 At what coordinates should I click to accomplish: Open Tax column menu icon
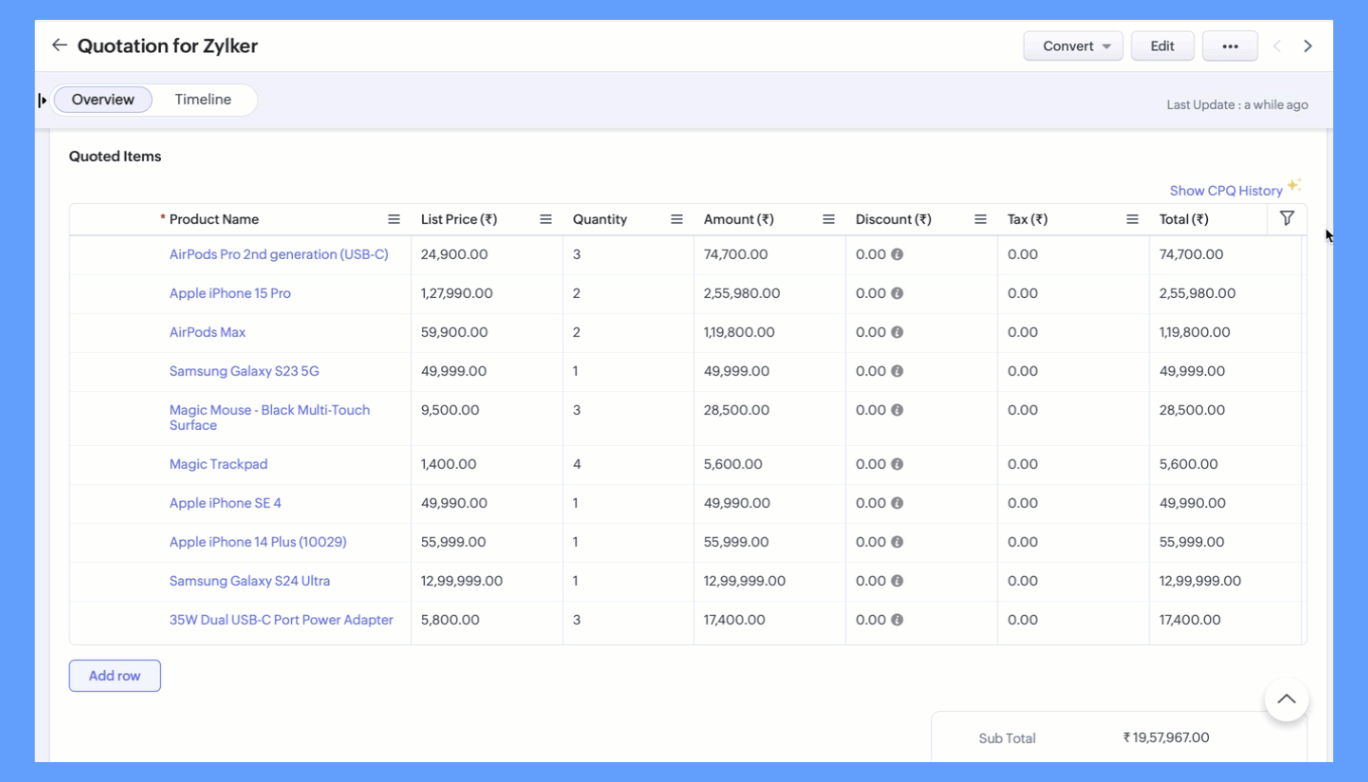[1133, 219]
